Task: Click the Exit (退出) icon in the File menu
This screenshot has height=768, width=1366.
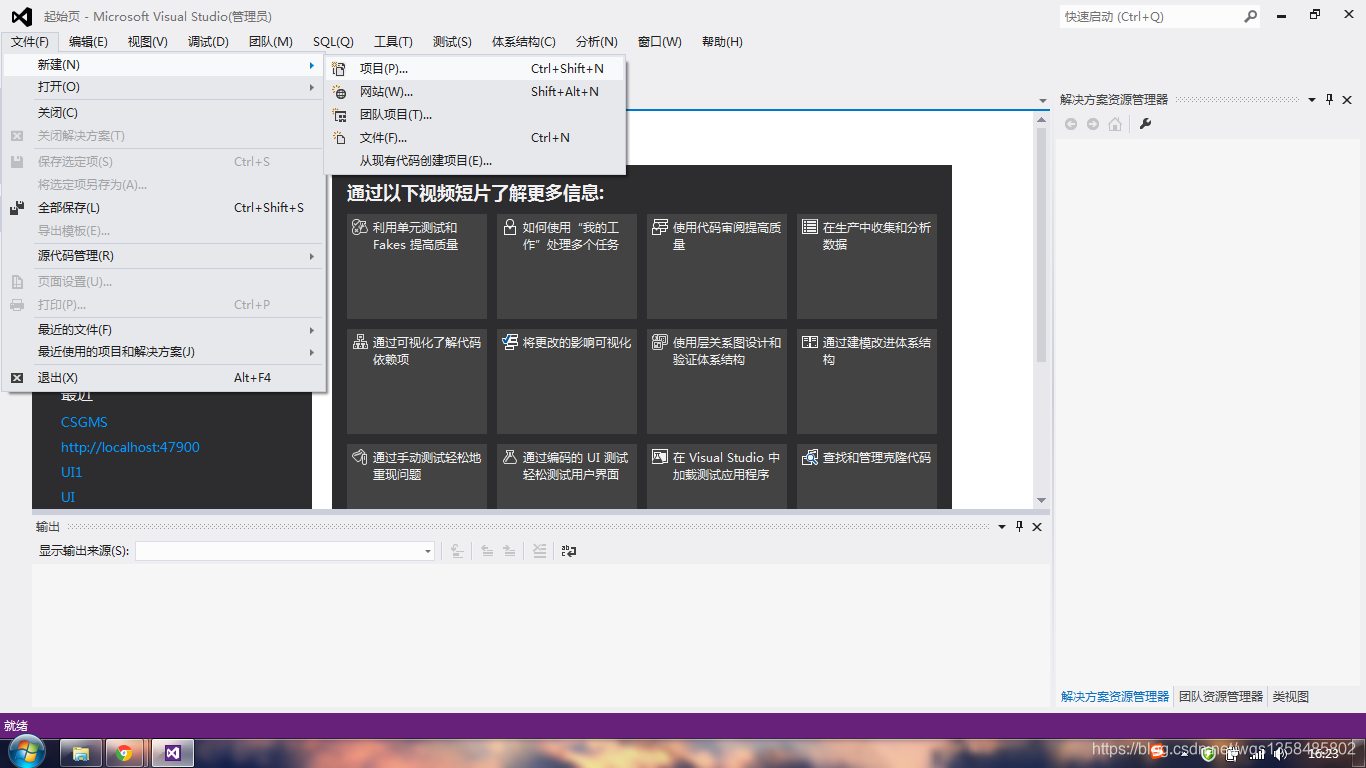Action: click(x=17, y=378)
